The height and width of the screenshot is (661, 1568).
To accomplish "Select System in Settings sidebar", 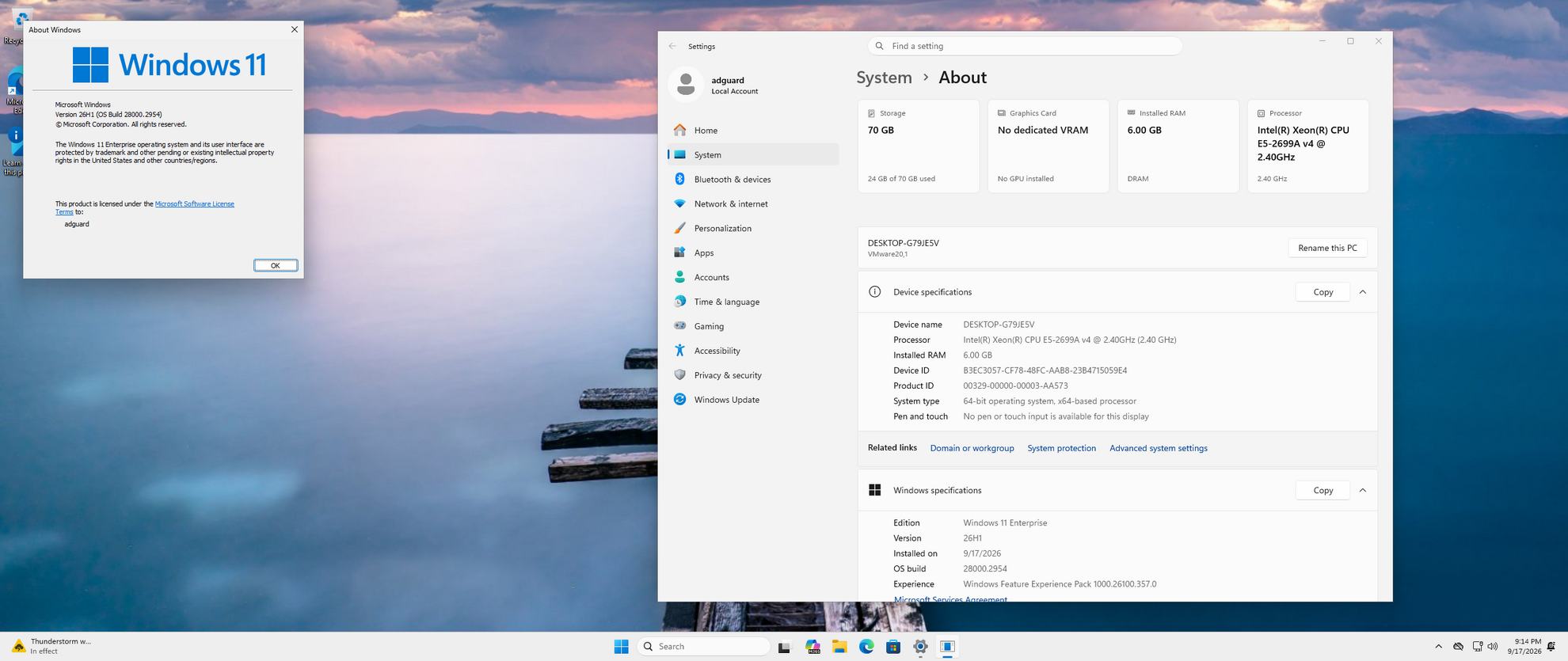I will 753,154.
